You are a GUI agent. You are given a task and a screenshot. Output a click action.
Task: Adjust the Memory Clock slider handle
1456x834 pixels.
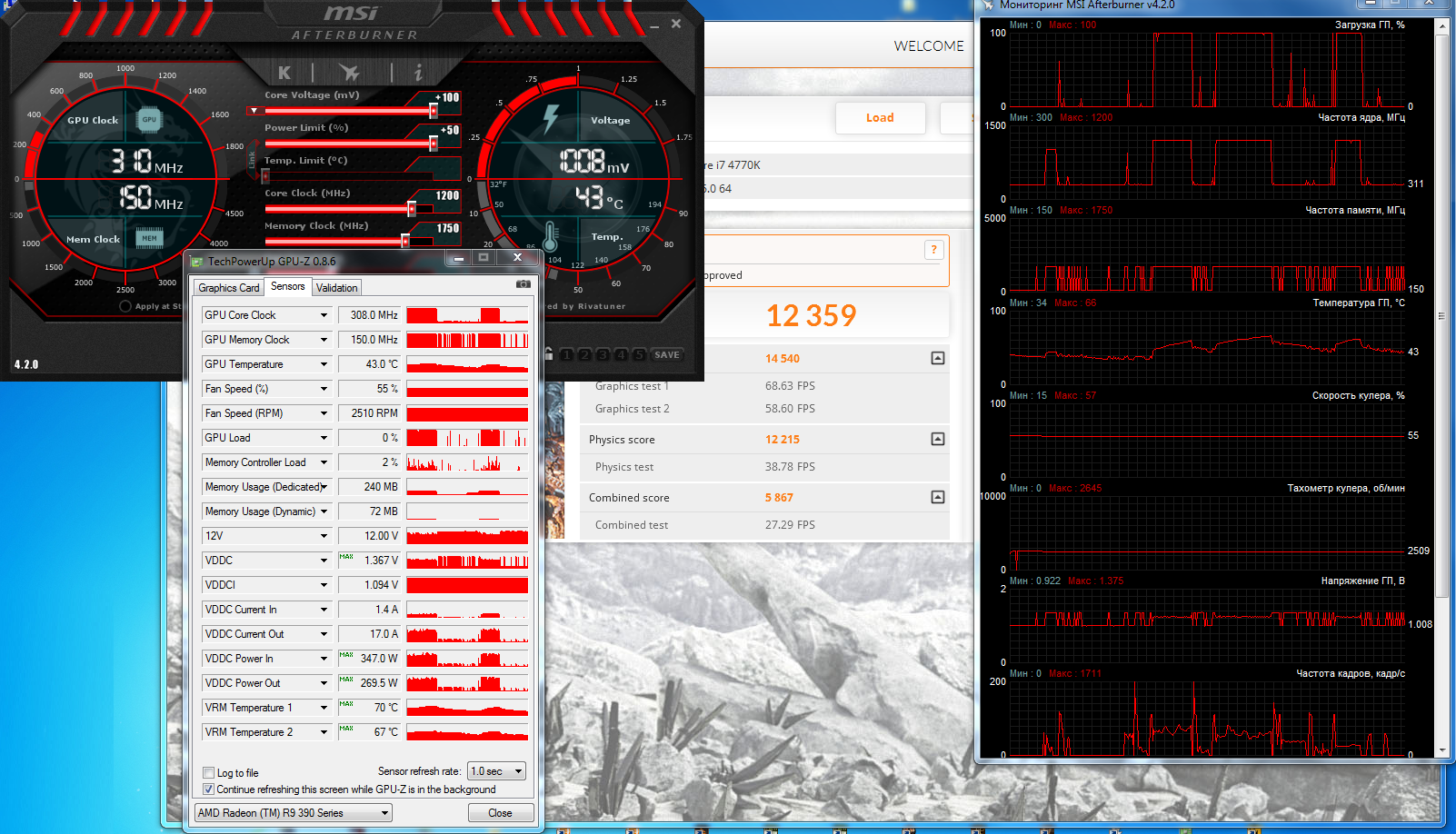pyautogui.click(x=405, y=241)
